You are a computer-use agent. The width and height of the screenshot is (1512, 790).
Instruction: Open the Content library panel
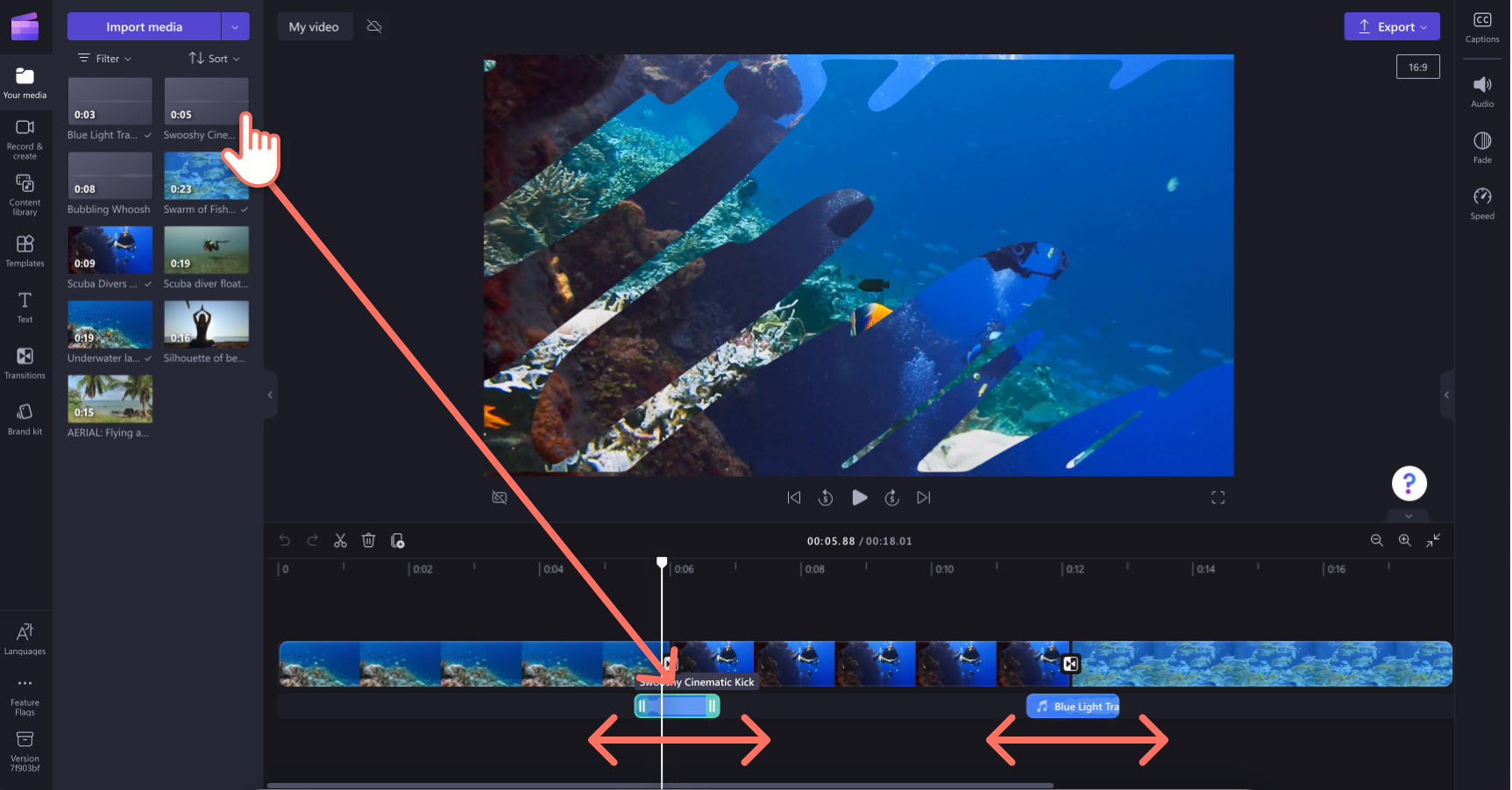[25, 195]
